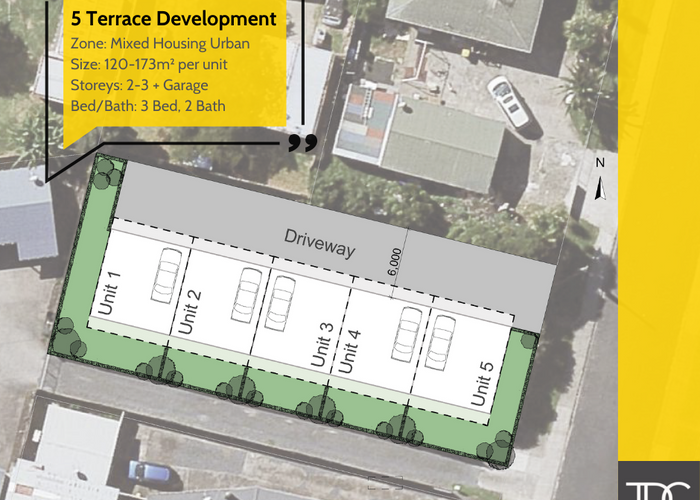This screenshot has width=700, height=500.
Task: Select the 'Unit 1' label
Action: 109,293
